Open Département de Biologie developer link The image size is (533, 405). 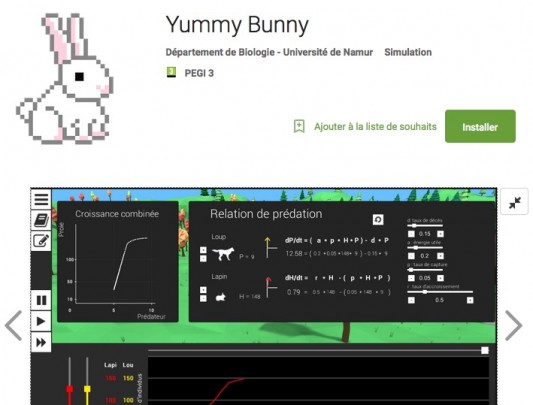click(x=269, y=52)
